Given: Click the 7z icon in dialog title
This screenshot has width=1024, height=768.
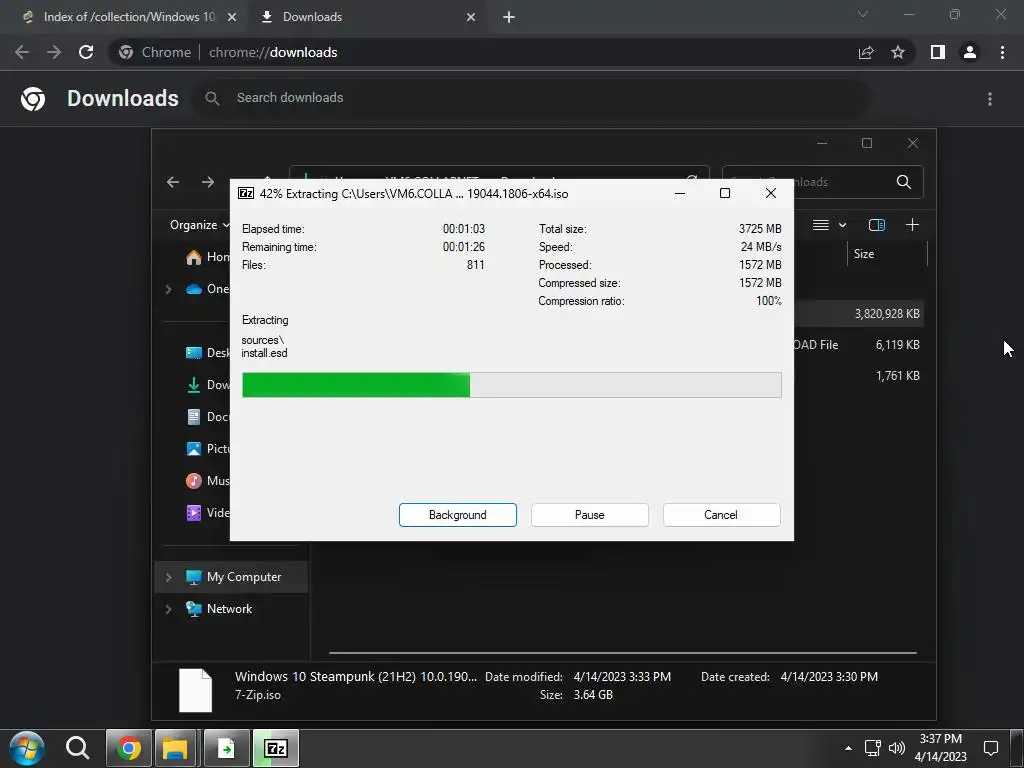Looking at the screenshot, I should click(246, 193).
